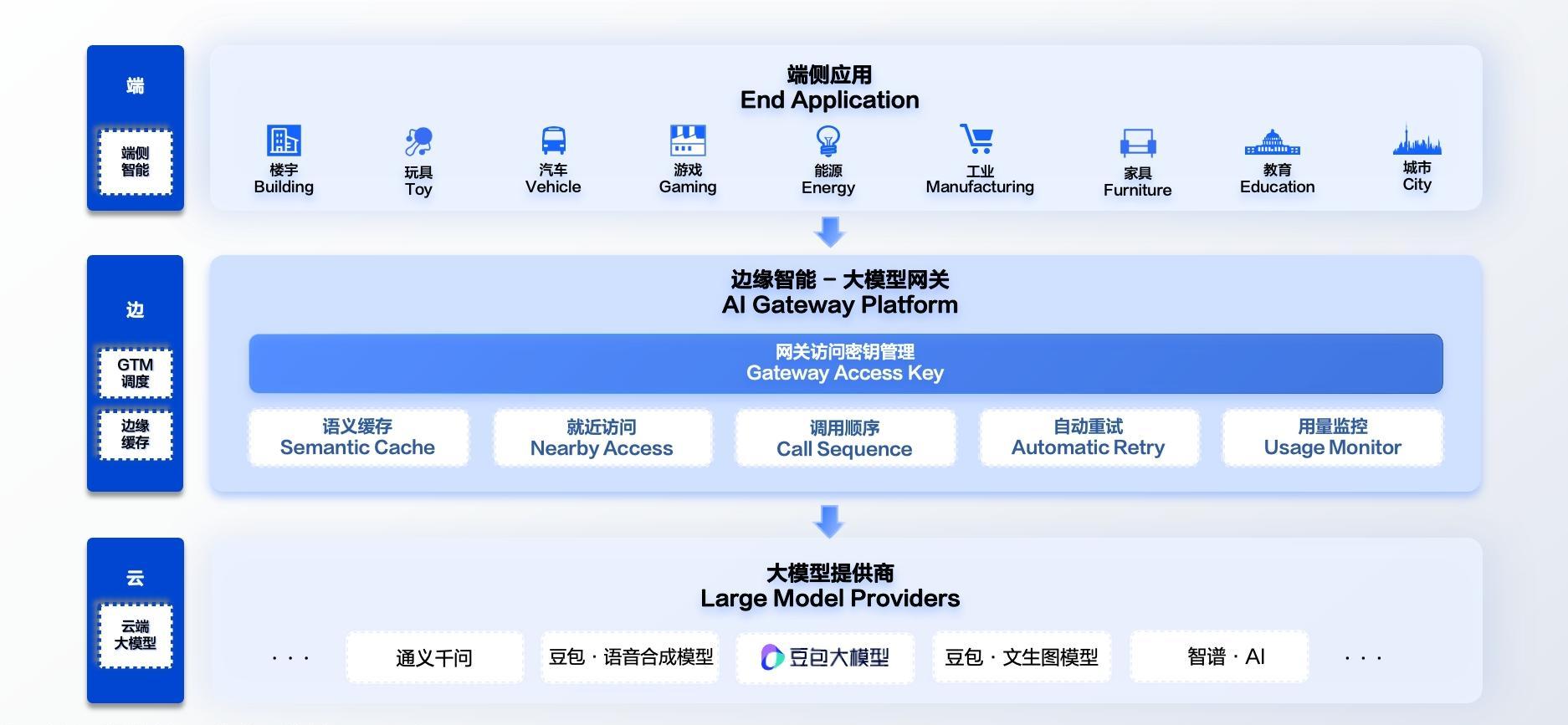Select the 云端大模型 dashed box
This screenshot has height=725, width=1568.
(x=136, y=635)
